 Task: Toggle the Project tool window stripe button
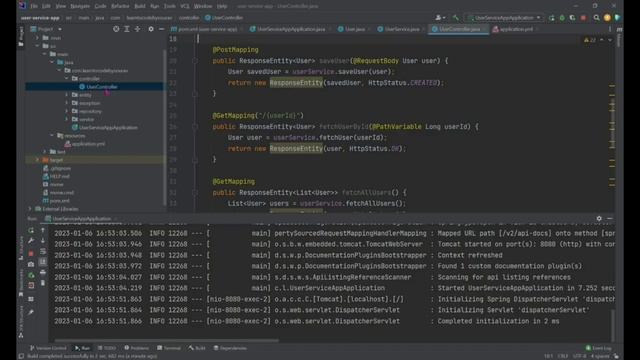click(x=21, y=36)
